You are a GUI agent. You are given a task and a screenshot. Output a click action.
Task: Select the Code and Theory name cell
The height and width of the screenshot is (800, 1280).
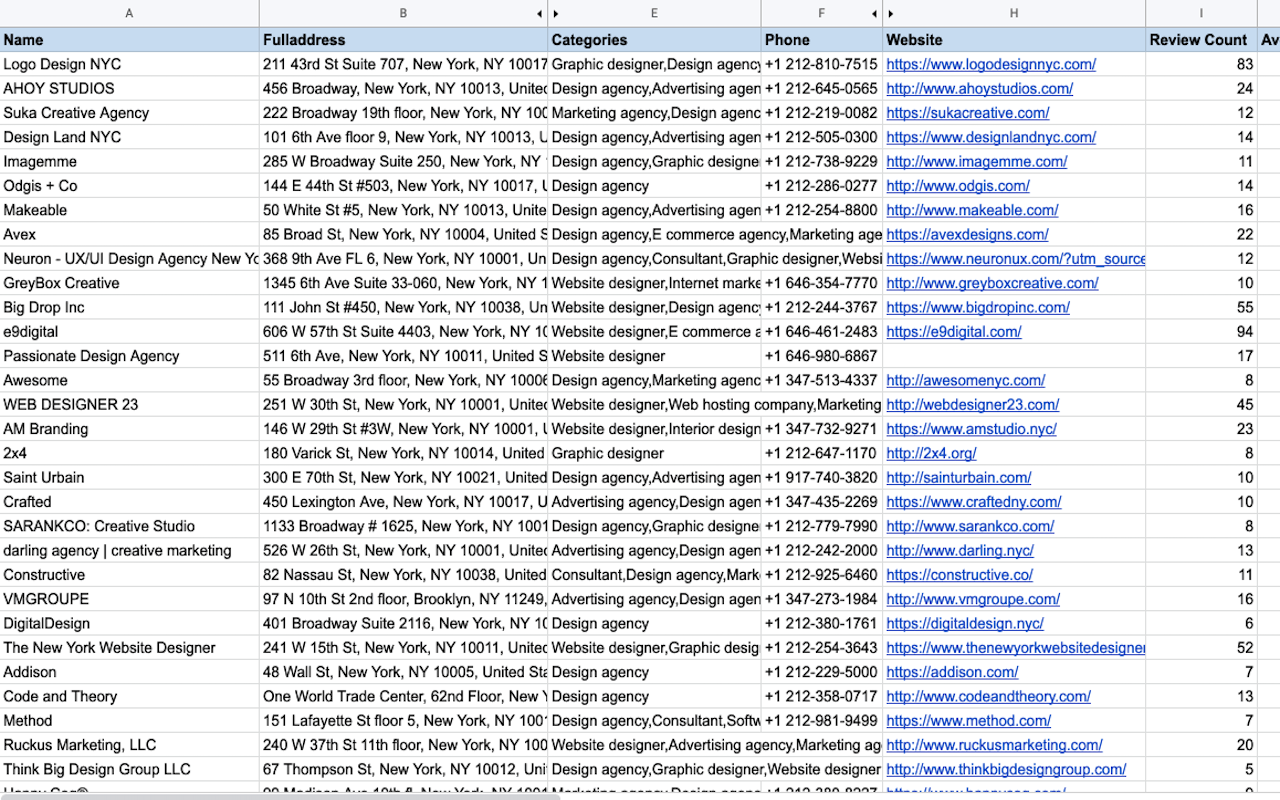[x=130, y=696]
